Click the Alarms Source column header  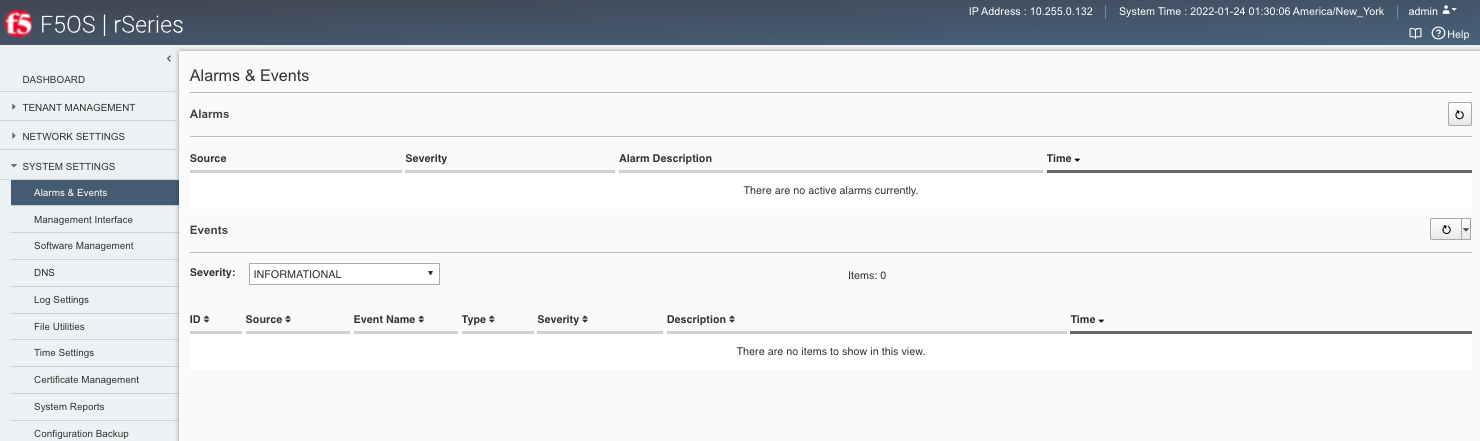click(208, 158)
